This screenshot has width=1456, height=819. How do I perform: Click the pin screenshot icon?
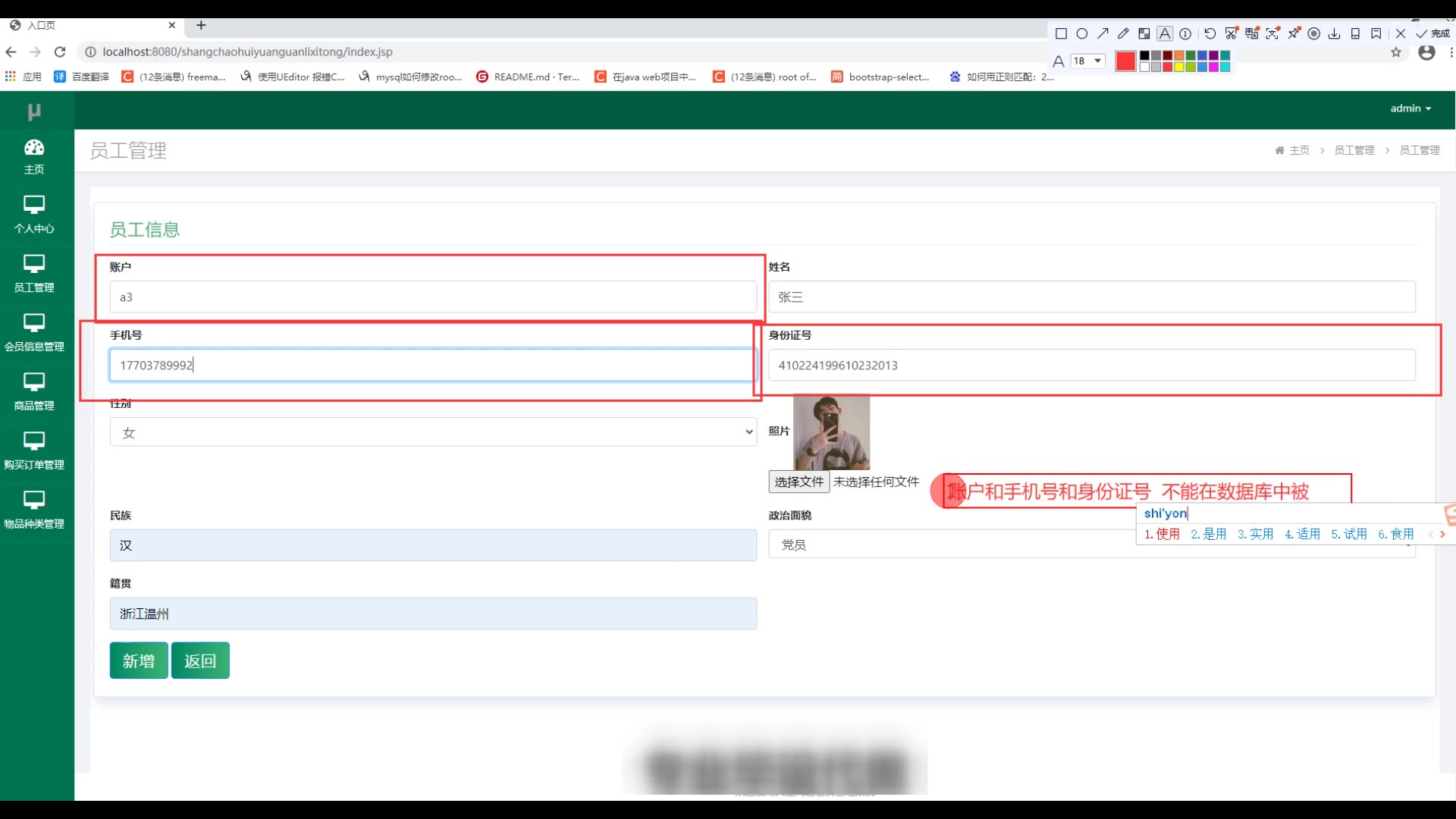click(1294, 33)
